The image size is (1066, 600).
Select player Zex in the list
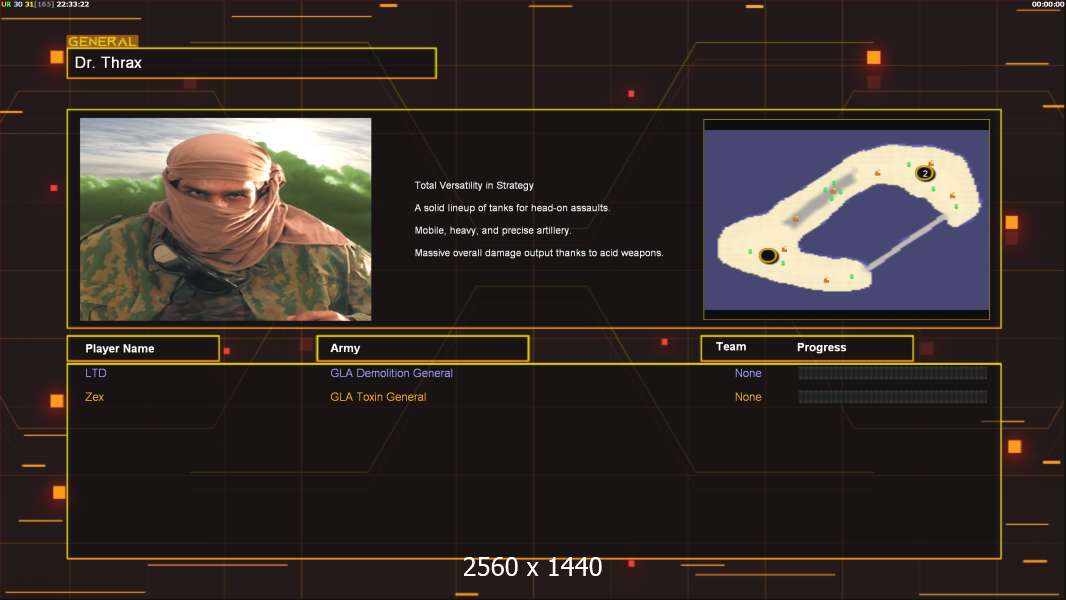pos(94,397)
